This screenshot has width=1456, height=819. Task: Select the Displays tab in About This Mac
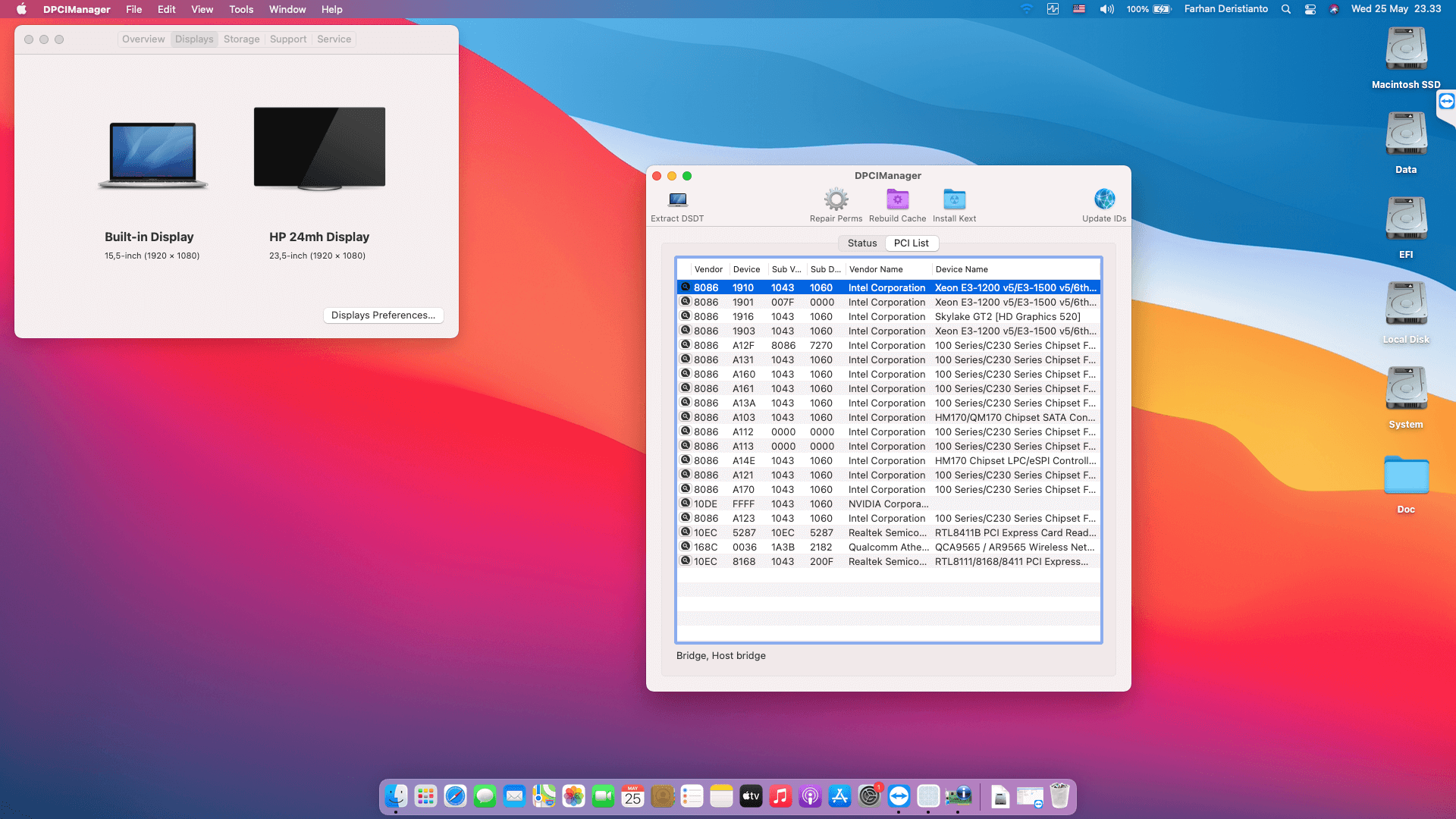(194, 39)
